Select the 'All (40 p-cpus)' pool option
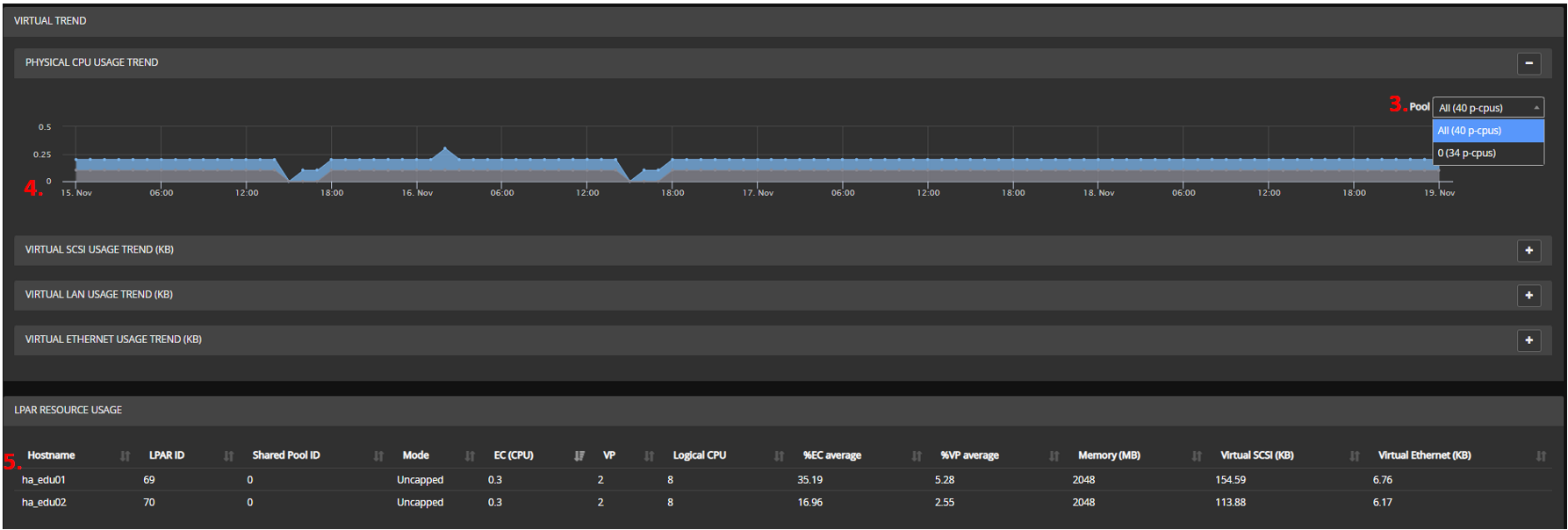1568x530 pixels. pyautogui.click(x=1487, y=131)
